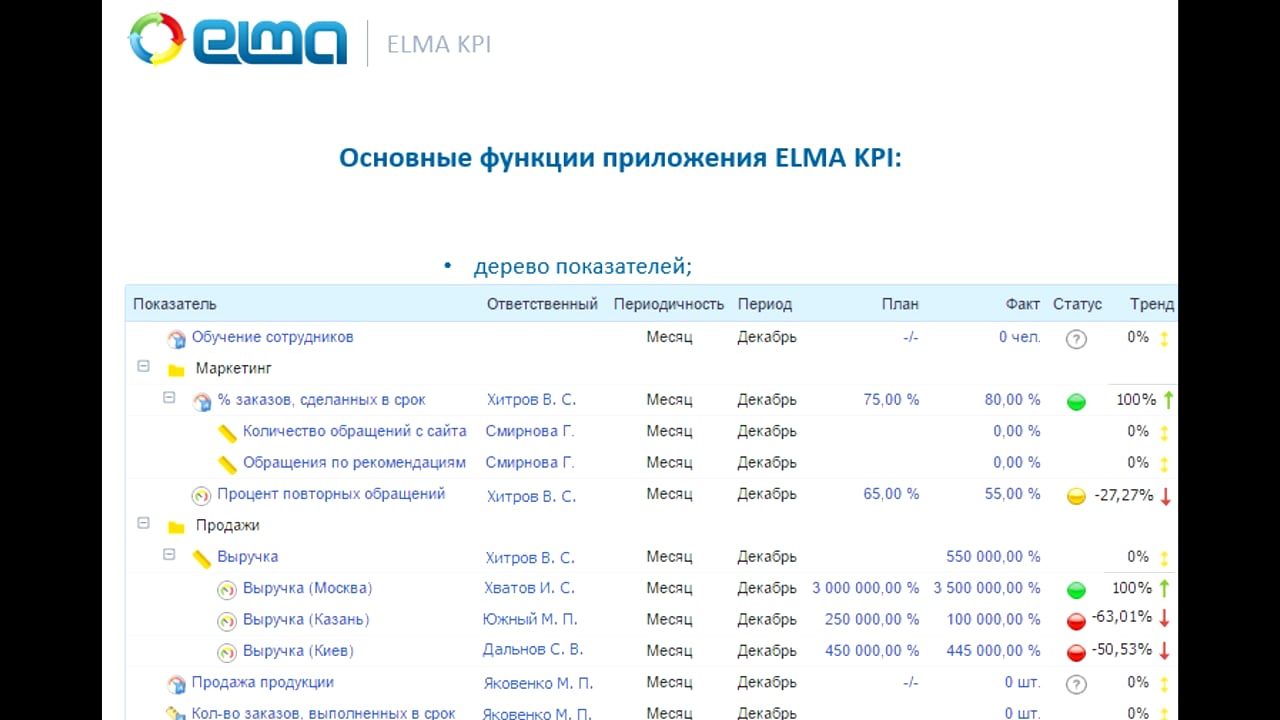Open Выручка (Казань) indicator link

(x=306, y=619)
